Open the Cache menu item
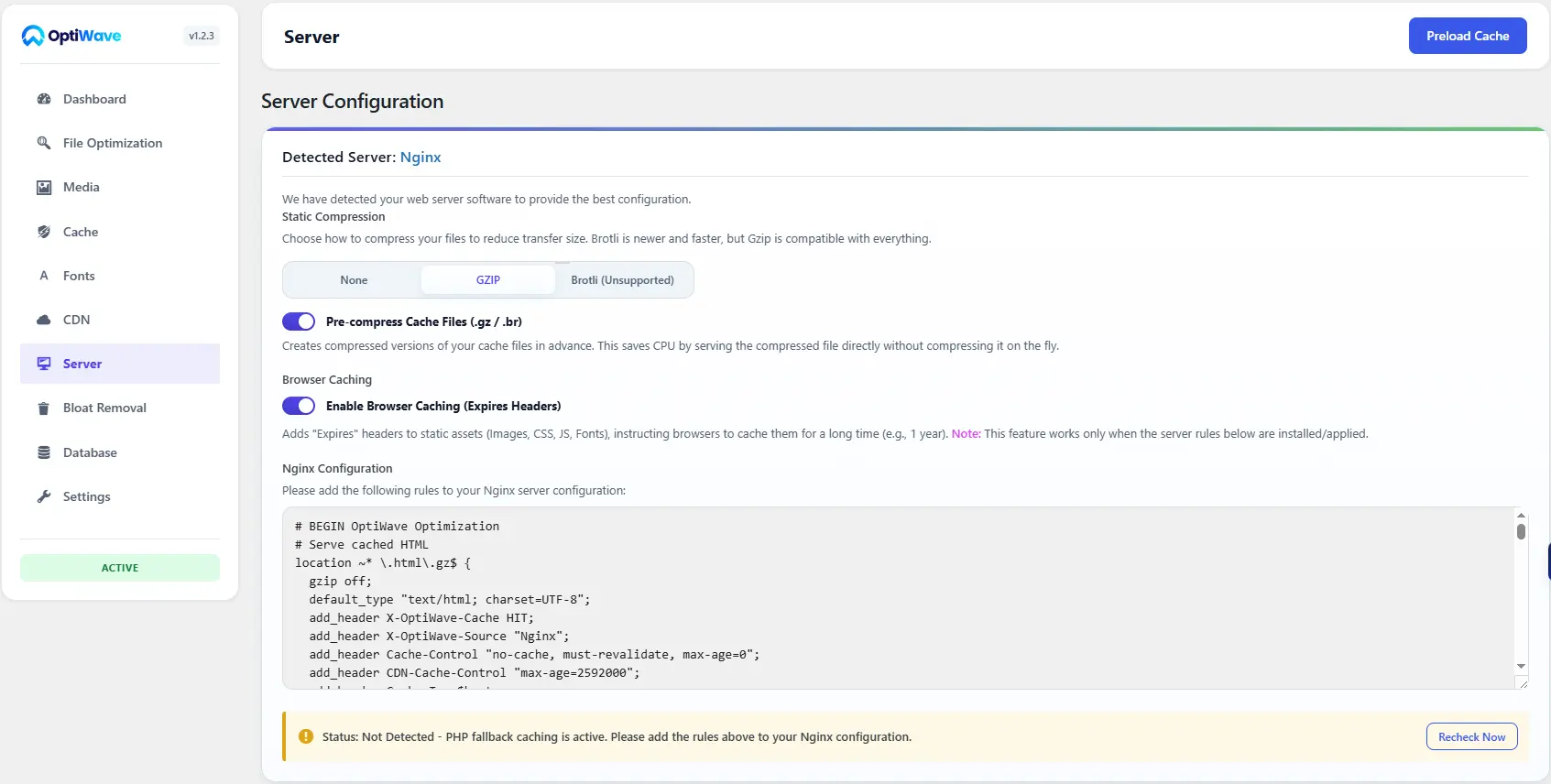The image size is (1551, 784). point(120,232)
